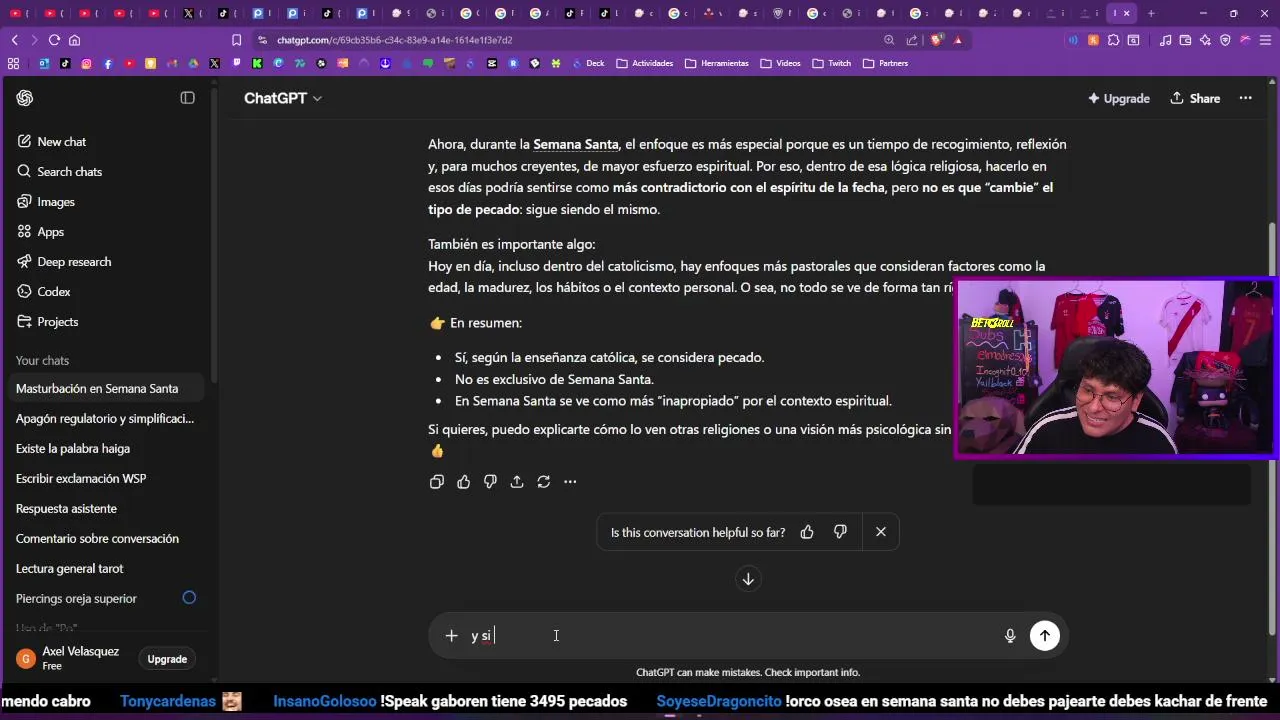Share this conversation
The width and height of the screenshot is (1280, 720).
tap(1195, 98)
